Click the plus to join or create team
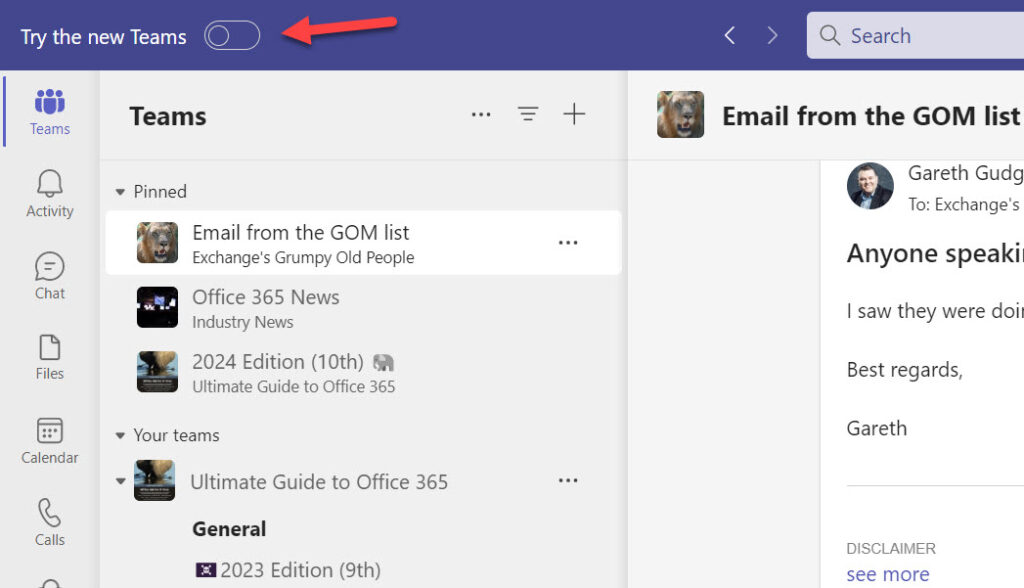 [x=574, y=114]
